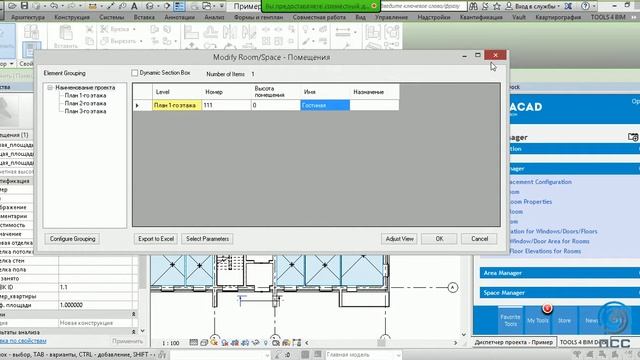The width and height of the screenshot is (640, 360).
Task: Click the Adjust View button
Action: pos(400,239)
